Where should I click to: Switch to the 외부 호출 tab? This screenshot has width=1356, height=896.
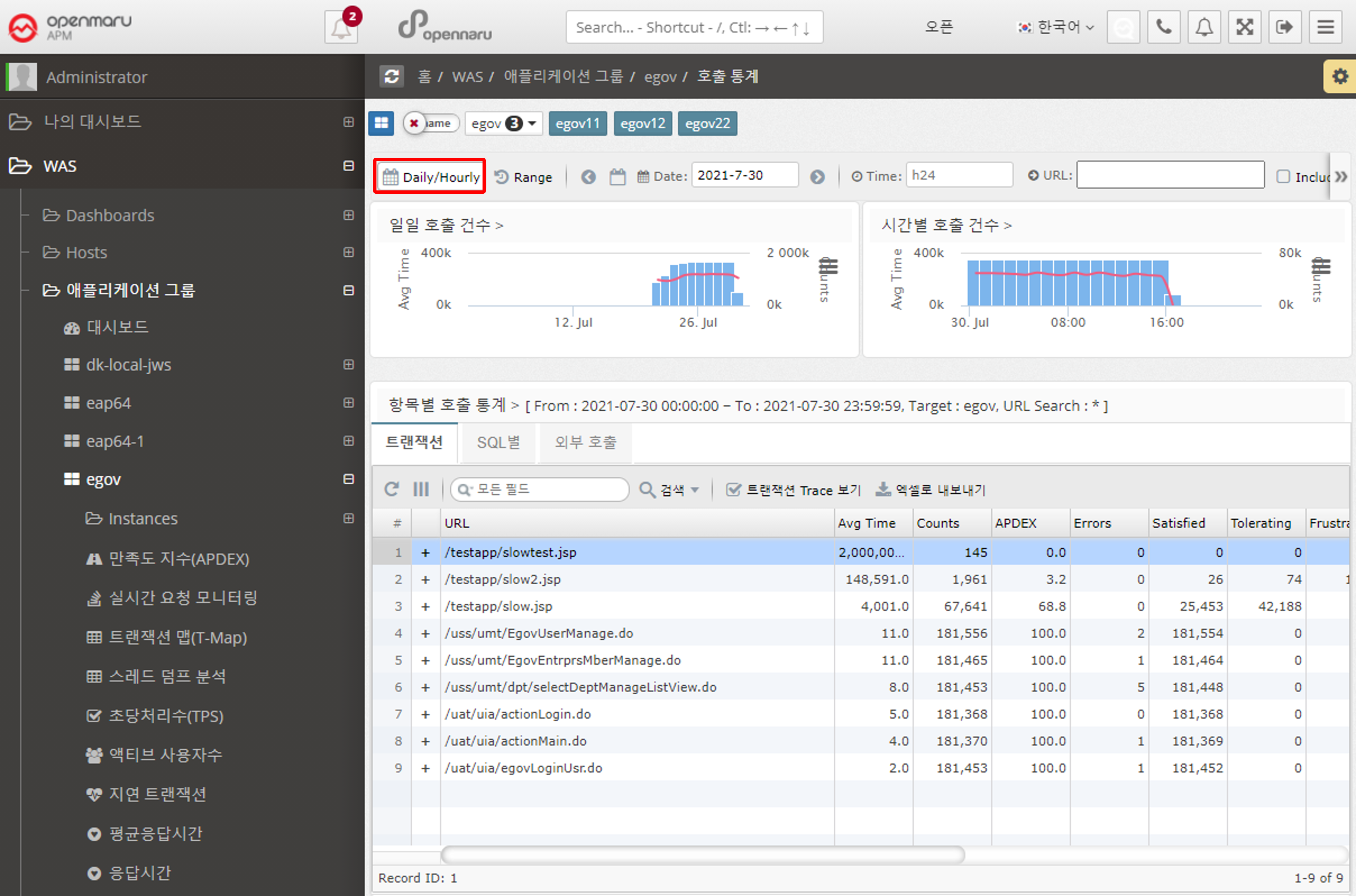click(x=585, y=442)
